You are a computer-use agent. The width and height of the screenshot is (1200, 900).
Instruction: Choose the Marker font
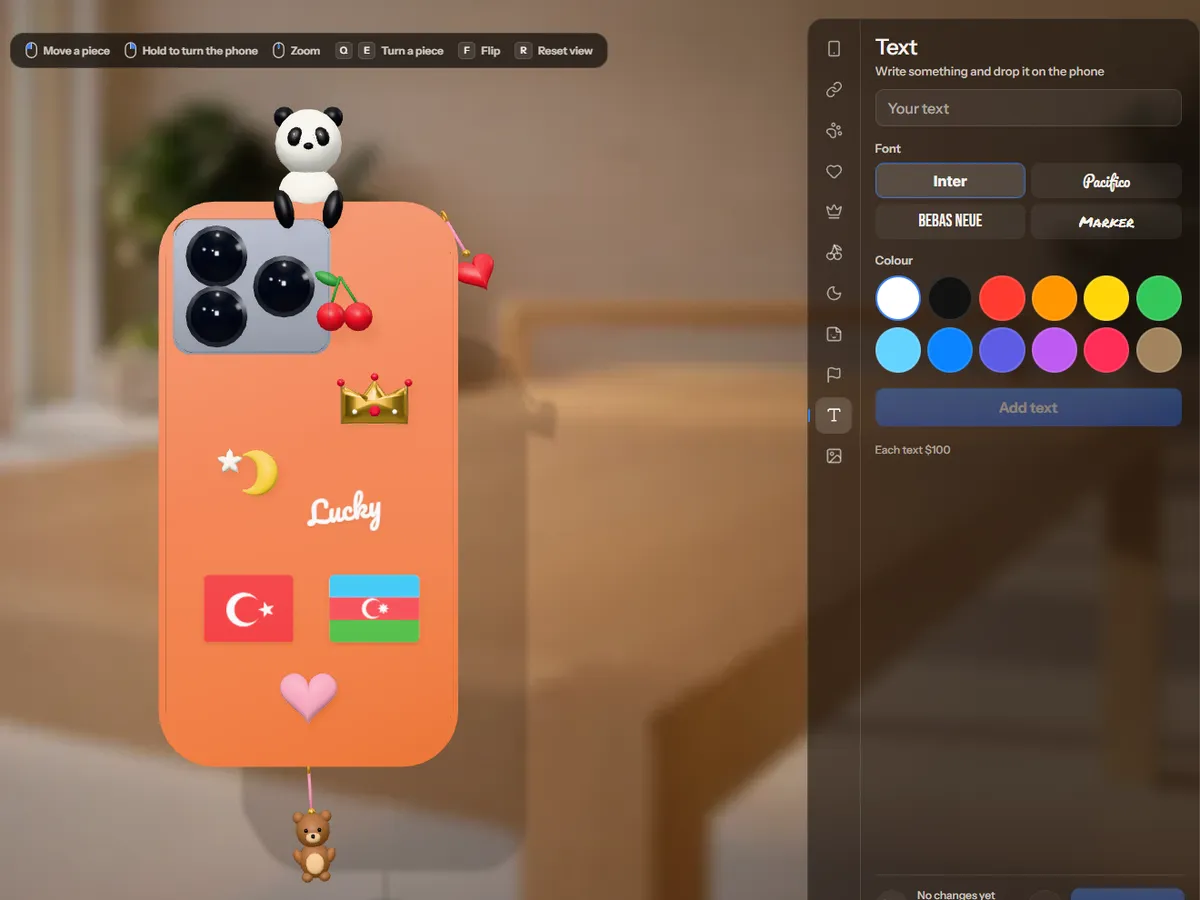click(x=1106, y=221)
